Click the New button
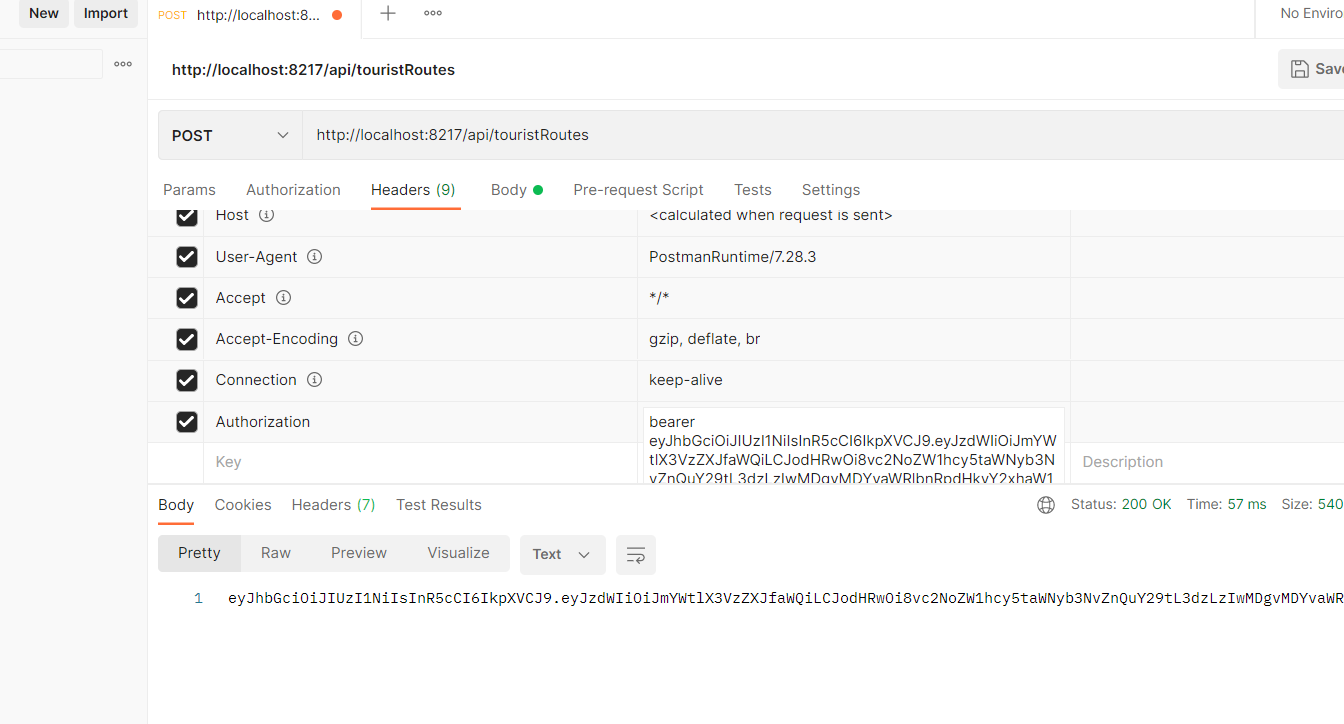This screenshot has height=724, width=1344. pyautogui.click(x=44, y=13)
